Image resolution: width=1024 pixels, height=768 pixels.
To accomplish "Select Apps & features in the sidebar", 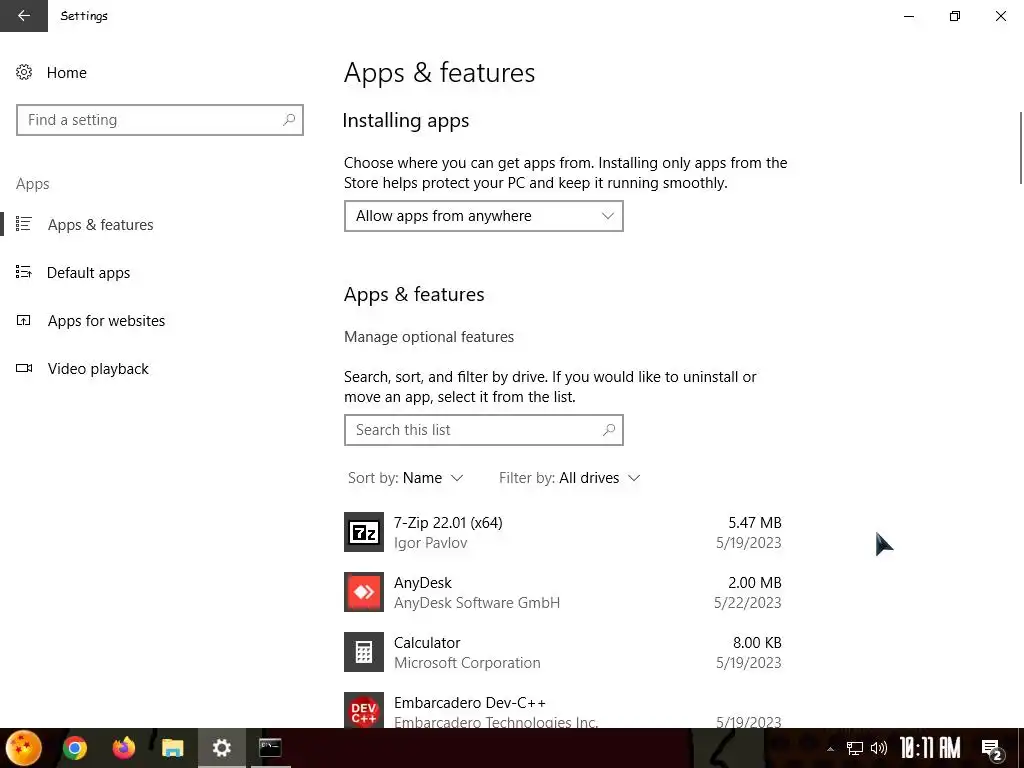I will click(101, 225).
